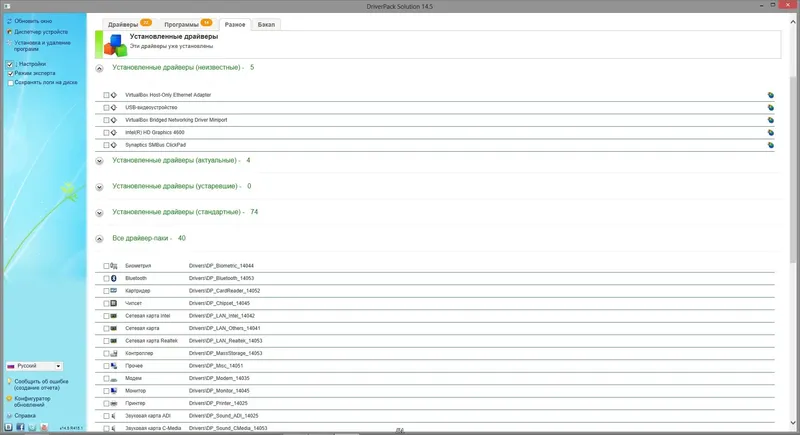Click diamond icon beside Intel(R) HD Graphics 4600
This screenshot has height=435, width=800.
pos(114,133)
